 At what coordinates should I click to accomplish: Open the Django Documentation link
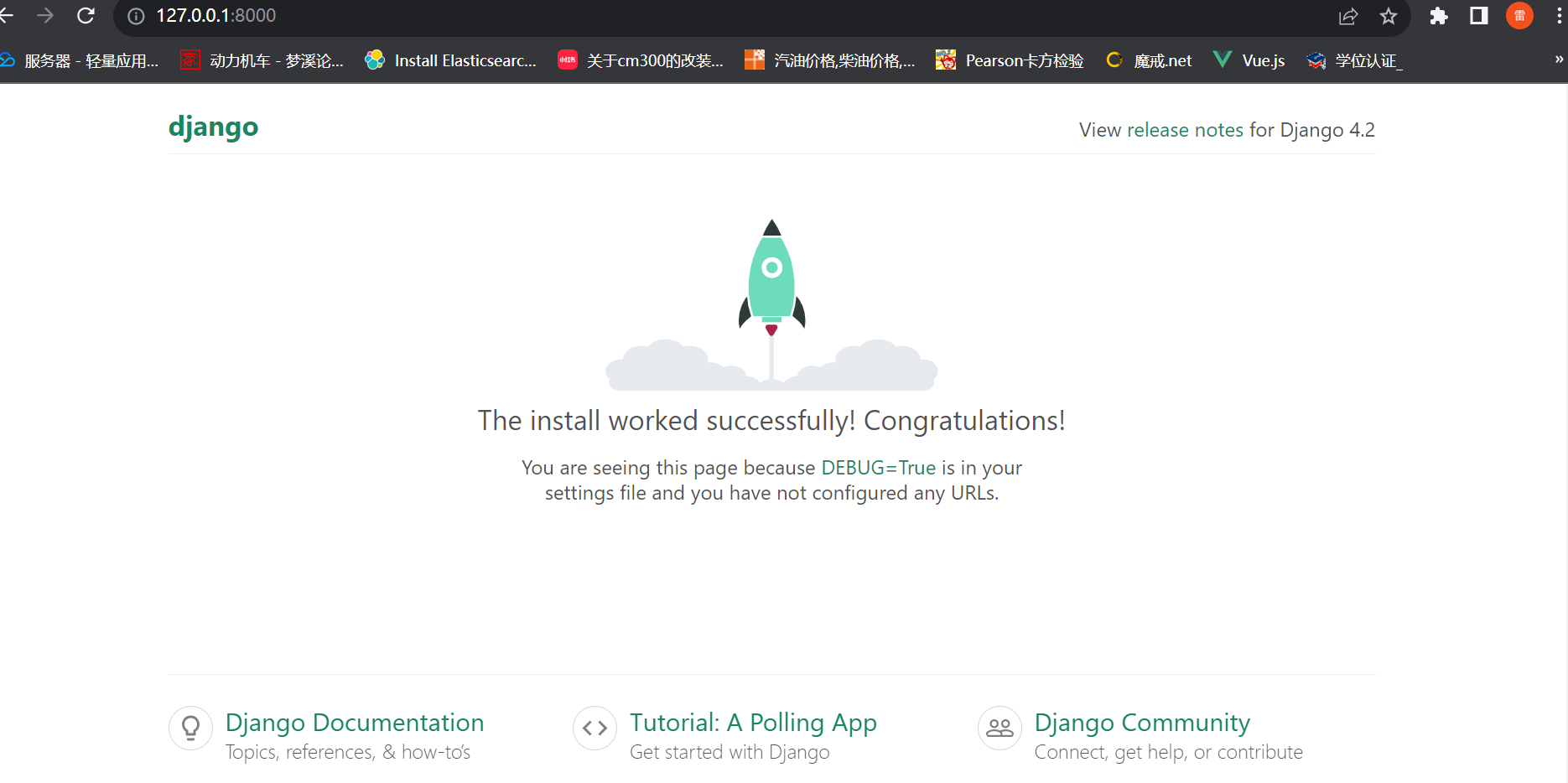tap(355, 723)
